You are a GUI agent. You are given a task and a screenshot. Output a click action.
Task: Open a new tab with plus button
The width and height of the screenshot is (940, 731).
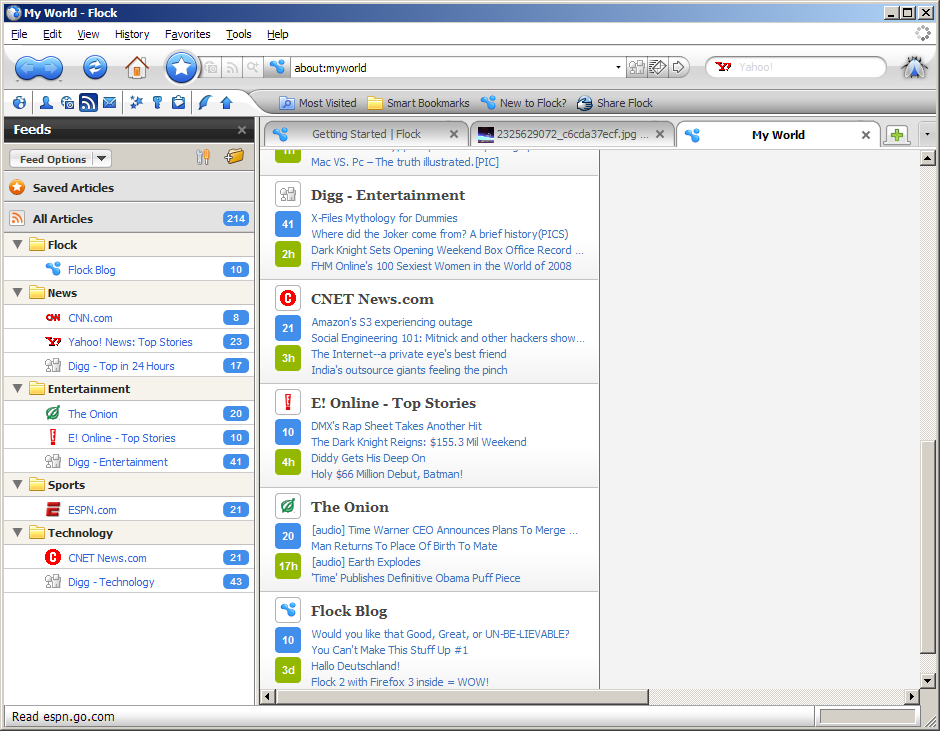897,135
